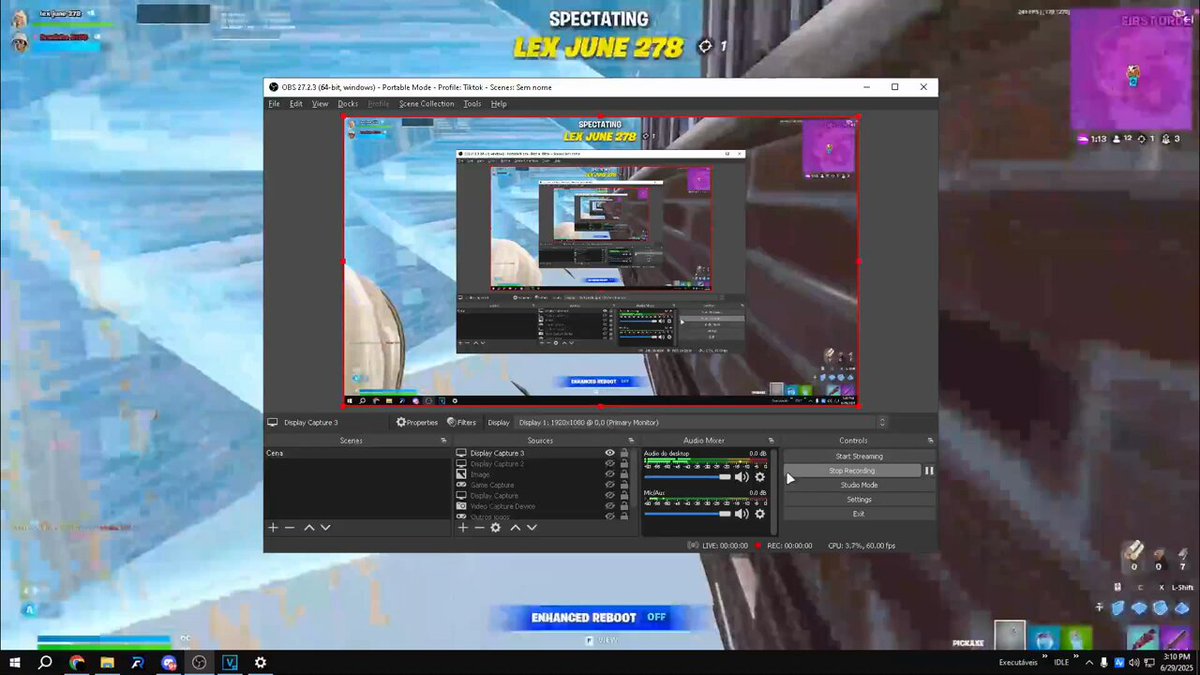Show hidden system tray icons

1089,662
